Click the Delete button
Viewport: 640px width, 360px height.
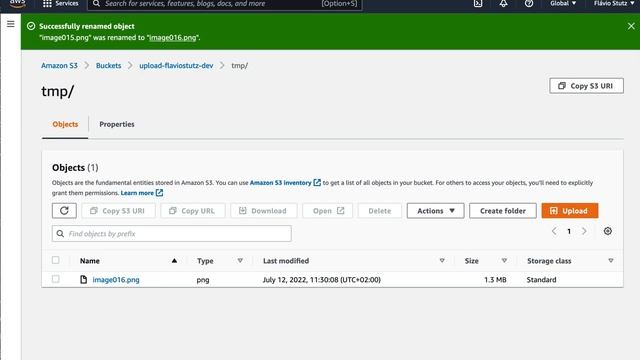tap(380, 211)
